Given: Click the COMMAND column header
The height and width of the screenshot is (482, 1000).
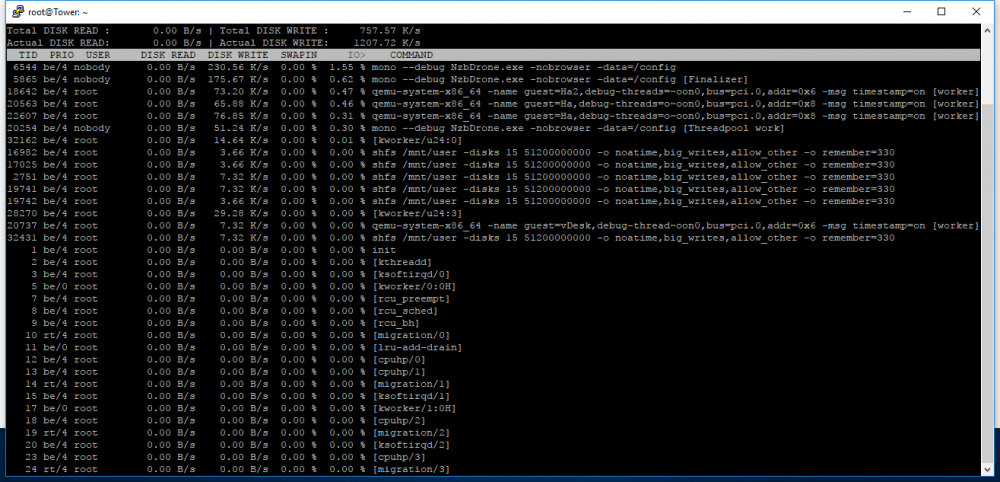Looking at the screenshot, I should tap(411, 55).
